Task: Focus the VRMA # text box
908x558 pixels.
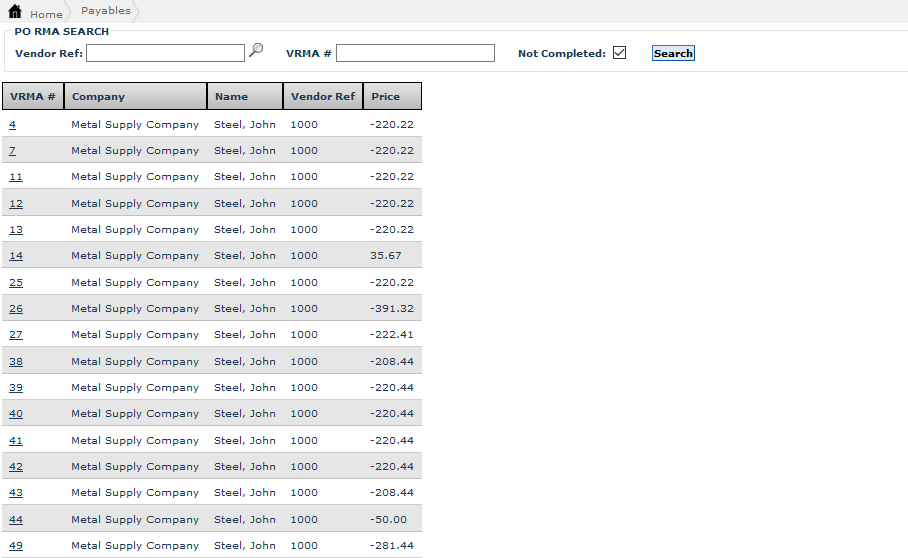Action: [x=415, y=53]
